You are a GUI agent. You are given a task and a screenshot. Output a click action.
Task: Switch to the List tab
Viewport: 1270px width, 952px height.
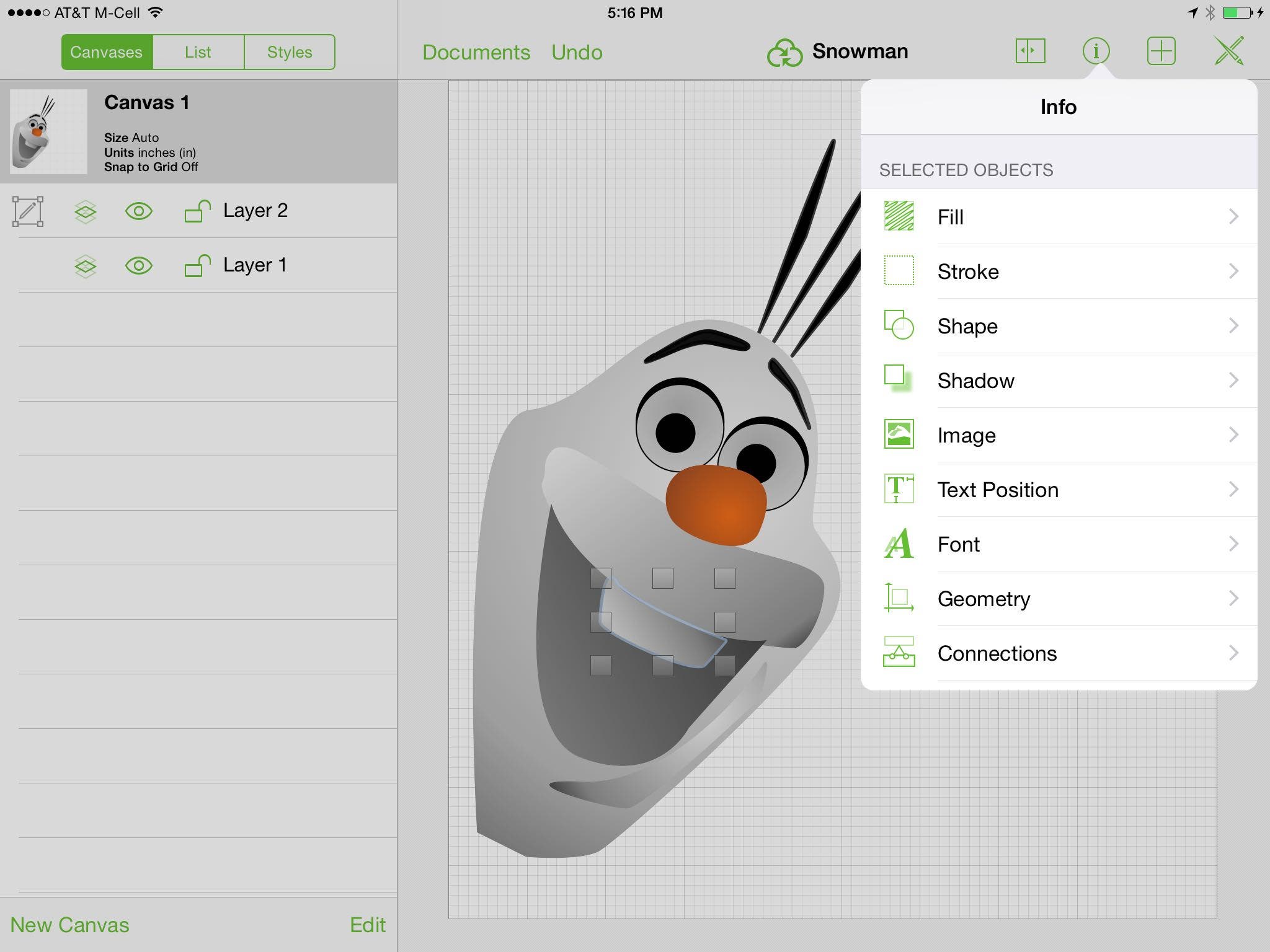pyautogui.click(x=198, y=52)
